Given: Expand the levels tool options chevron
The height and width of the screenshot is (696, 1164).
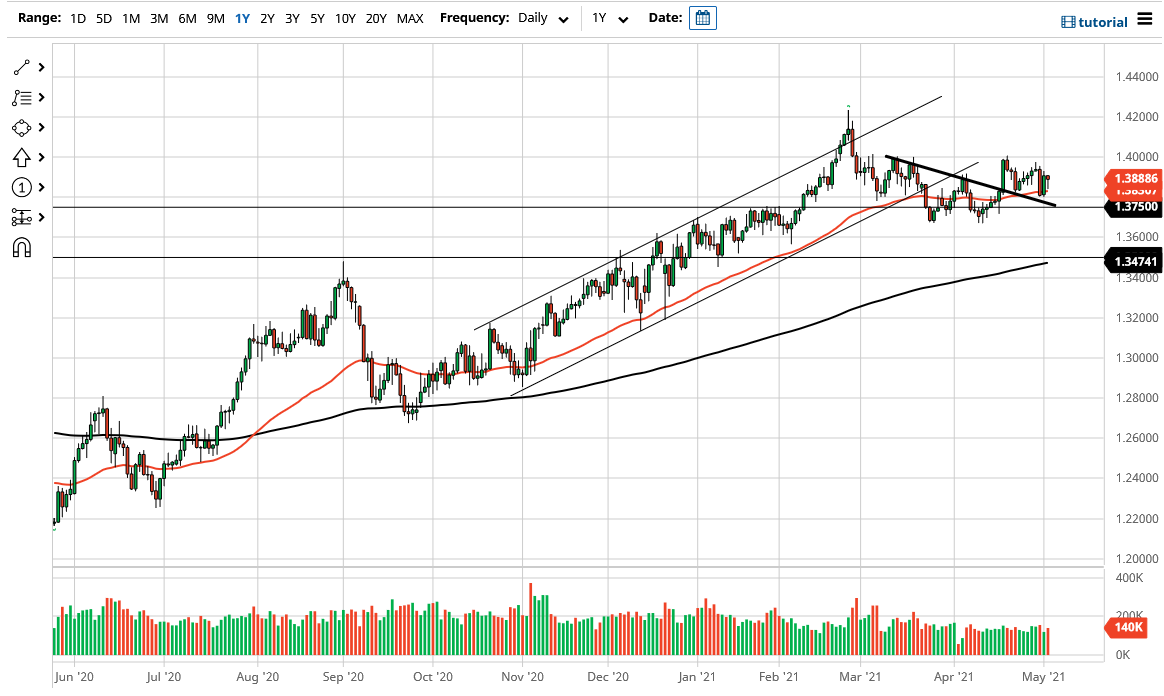Looking at the screenshot, I should (x=42, y=217).
